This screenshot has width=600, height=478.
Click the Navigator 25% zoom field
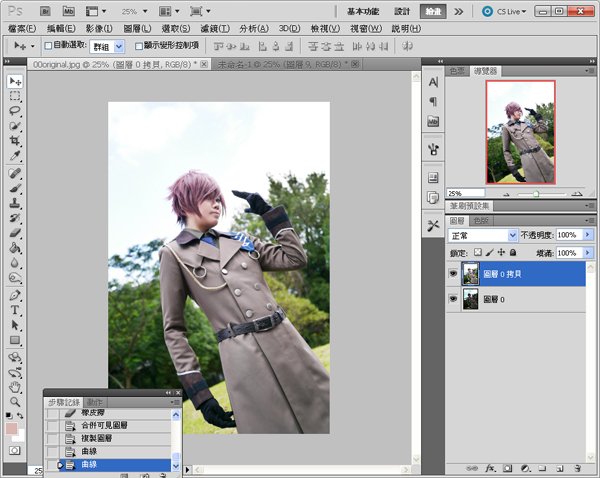click(466, 193)
